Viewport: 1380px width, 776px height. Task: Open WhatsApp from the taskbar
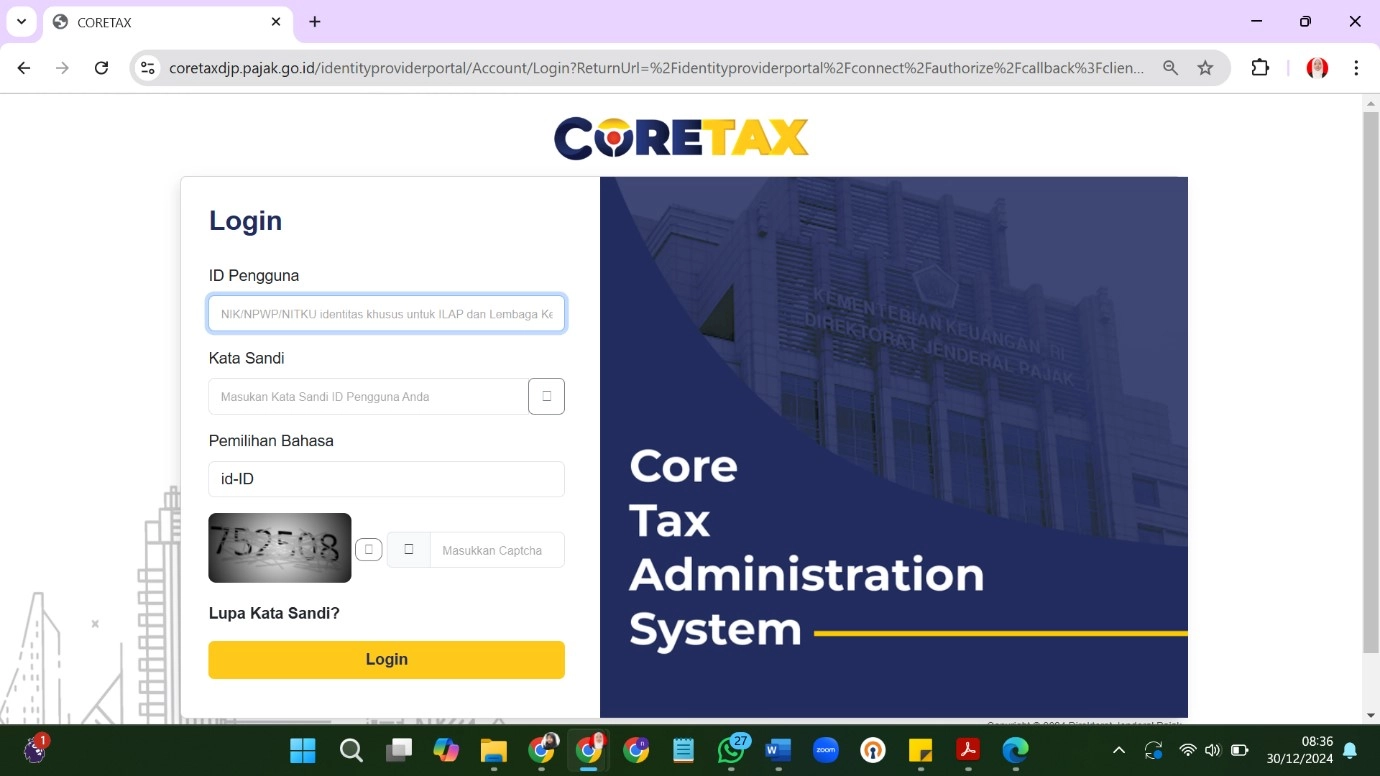click(x=731, y=750)
